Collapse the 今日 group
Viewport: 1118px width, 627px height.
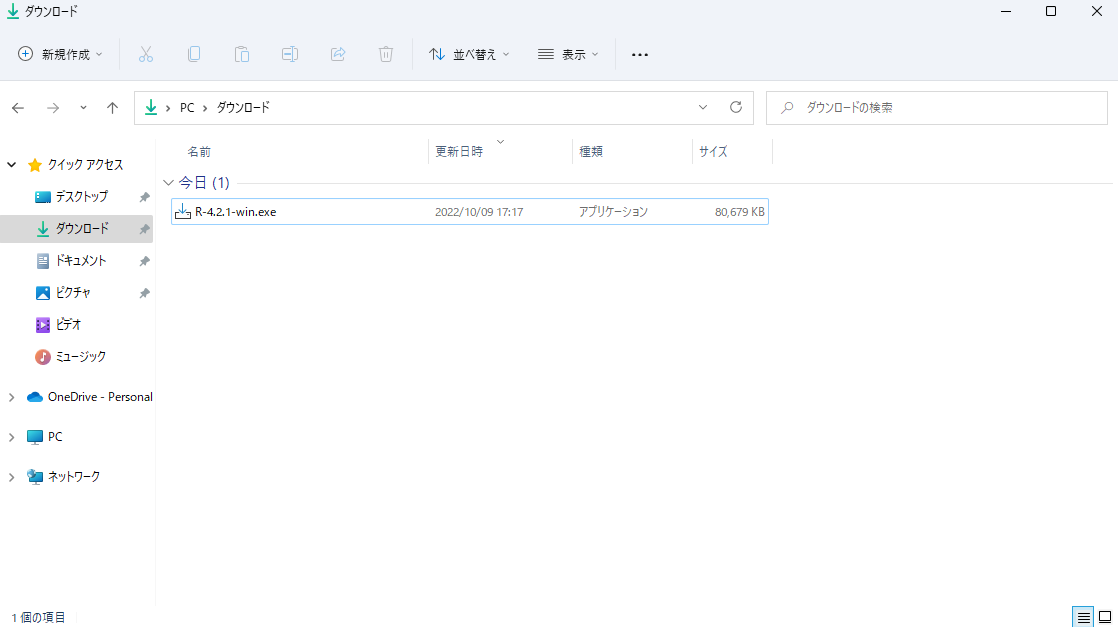(x=168, y=183)
